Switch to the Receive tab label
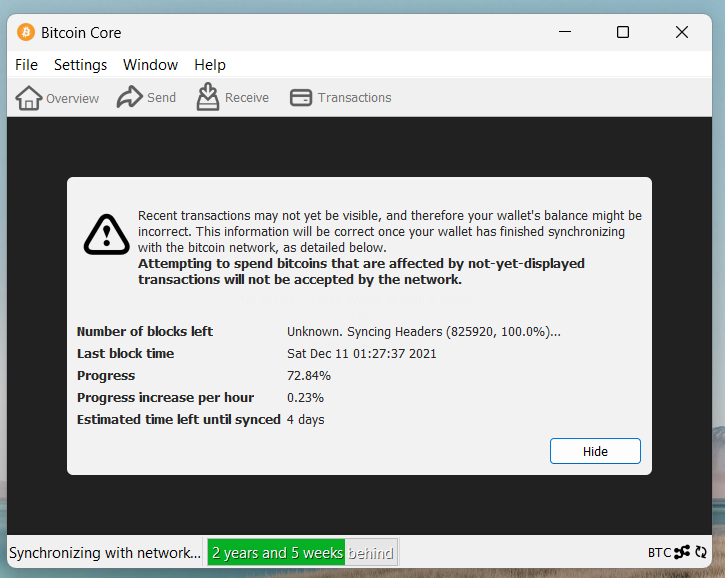 point(247,98)
